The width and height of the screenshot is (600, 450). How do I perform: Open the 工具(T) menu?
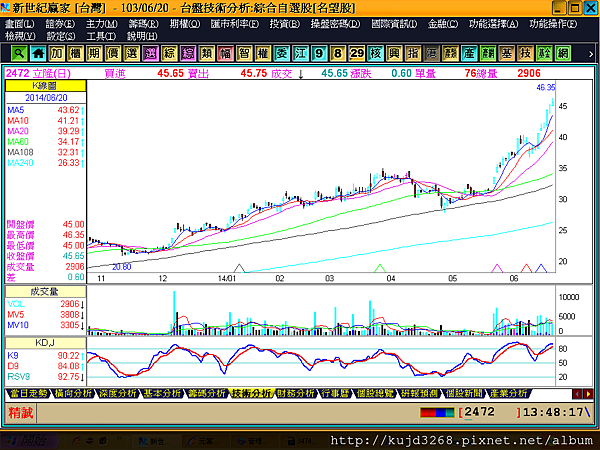pos(101,36)
